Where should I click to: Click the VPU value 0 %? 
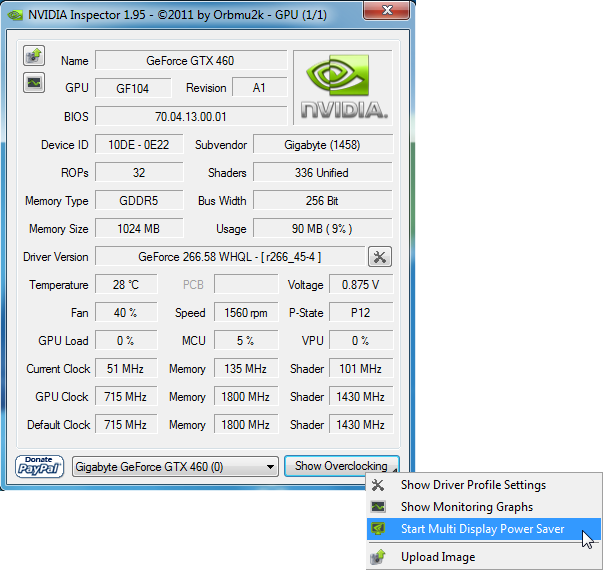361,341
